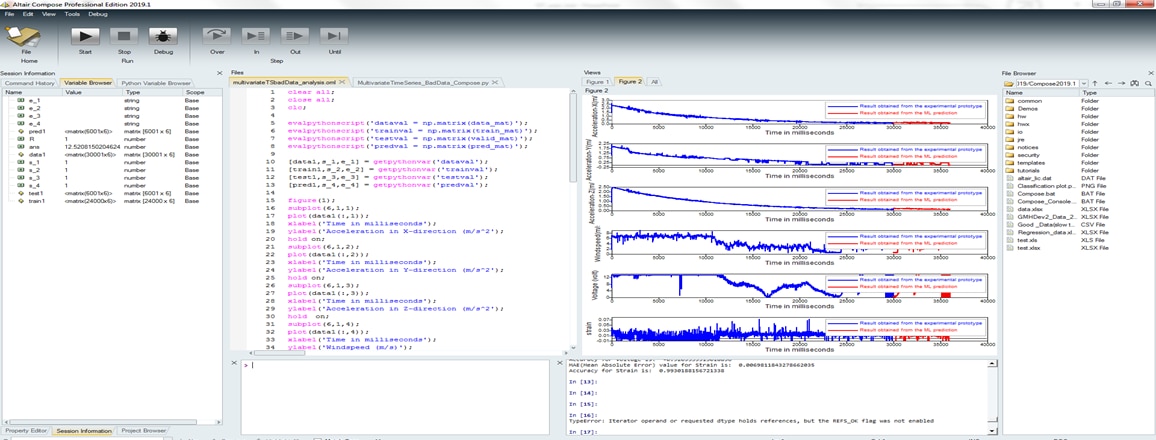Sort variables by the Scope column header
The width and height of the screenshot is (1156, 440).
point(202,93)
